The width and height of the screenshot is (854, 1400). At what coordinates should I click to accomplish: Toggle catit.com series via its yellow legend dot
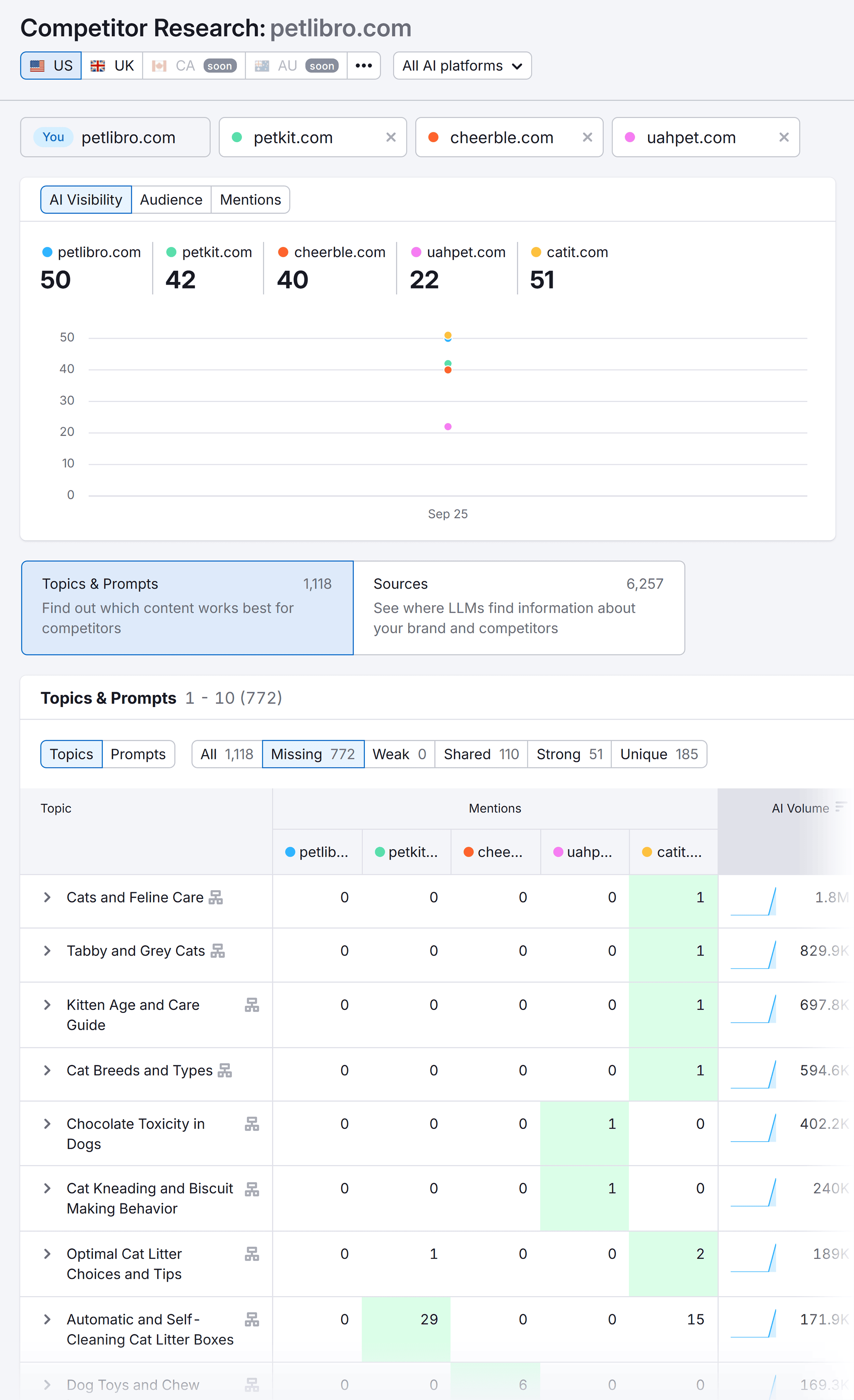click(x=535, y=252)
